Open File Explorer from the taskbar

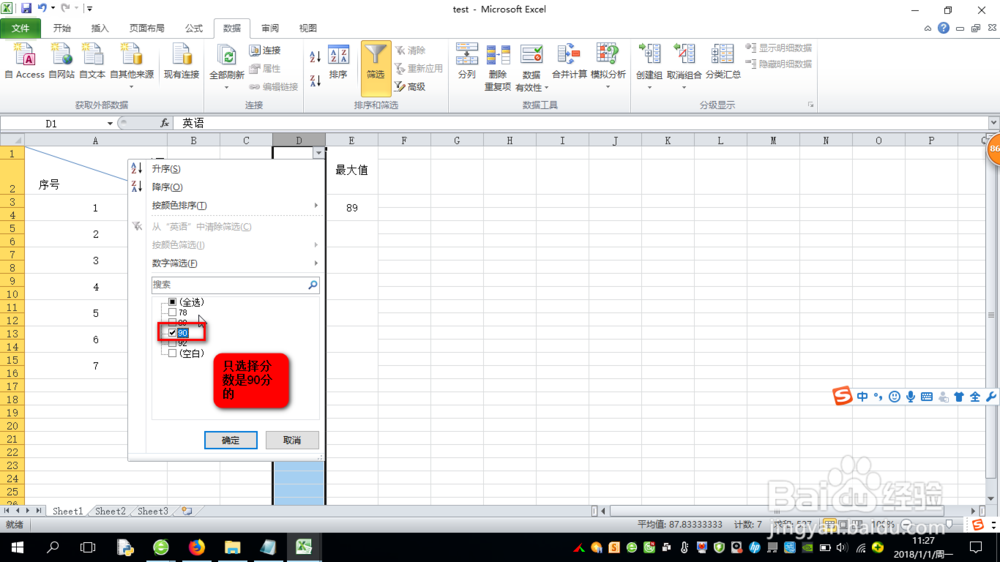[x=232, y=547]
